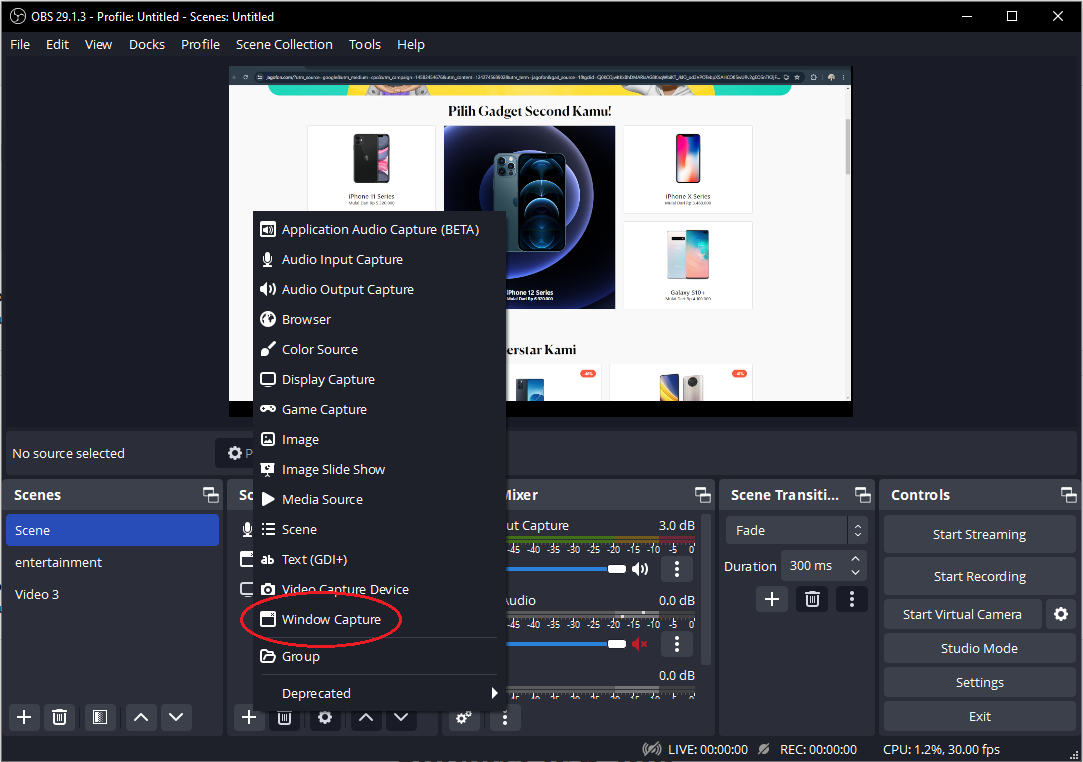Decrease Duration with down stepper arrow
Viewport: 1083px width, 762px height.
856,573
